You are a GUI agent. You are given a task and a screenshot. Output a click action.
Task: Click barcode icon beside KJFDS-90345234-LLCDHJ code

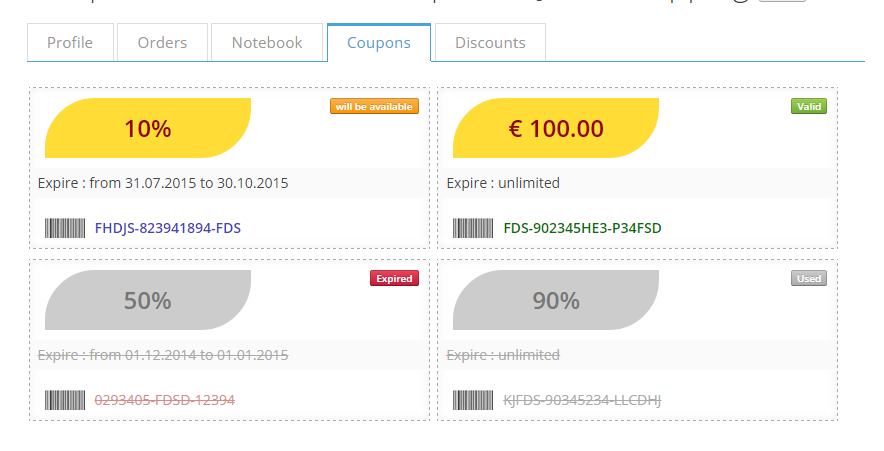coord(473,400)
